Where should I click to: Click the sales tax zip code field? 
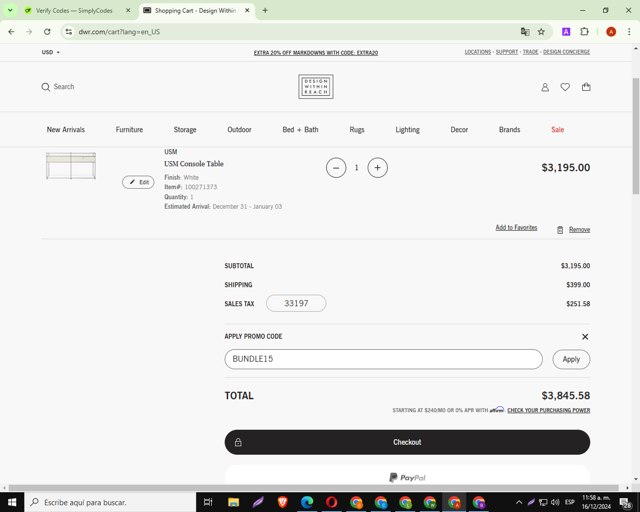296,303
